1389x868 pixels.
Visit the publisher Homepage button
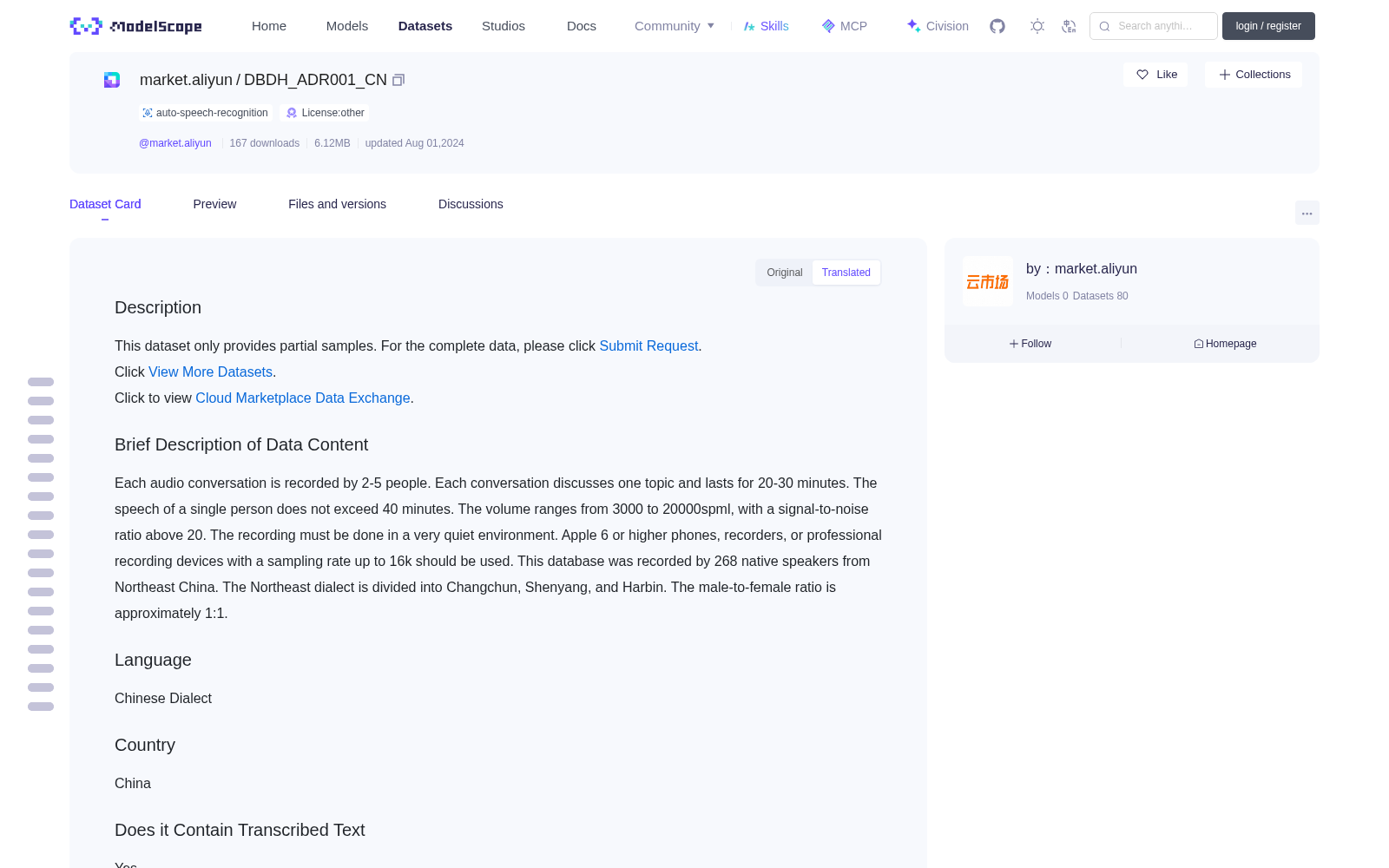(x=1225, y=344)
